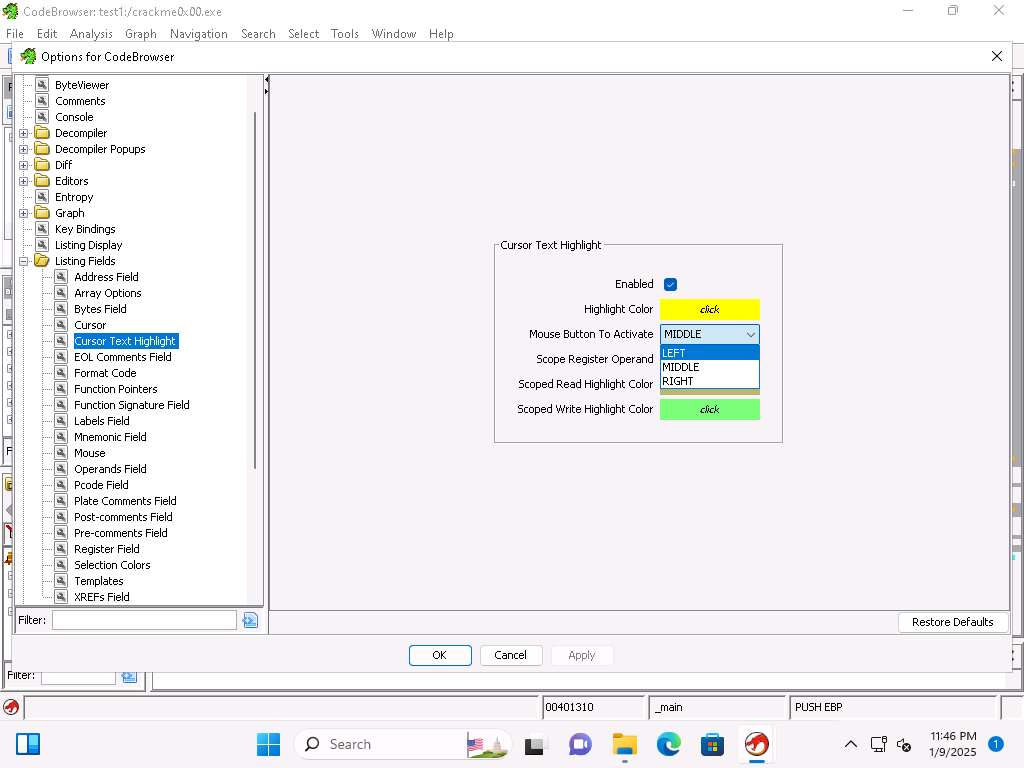Expand the Graph options folder
The width and height of the screenshot is (1024, 768).
tap(24, 213)
